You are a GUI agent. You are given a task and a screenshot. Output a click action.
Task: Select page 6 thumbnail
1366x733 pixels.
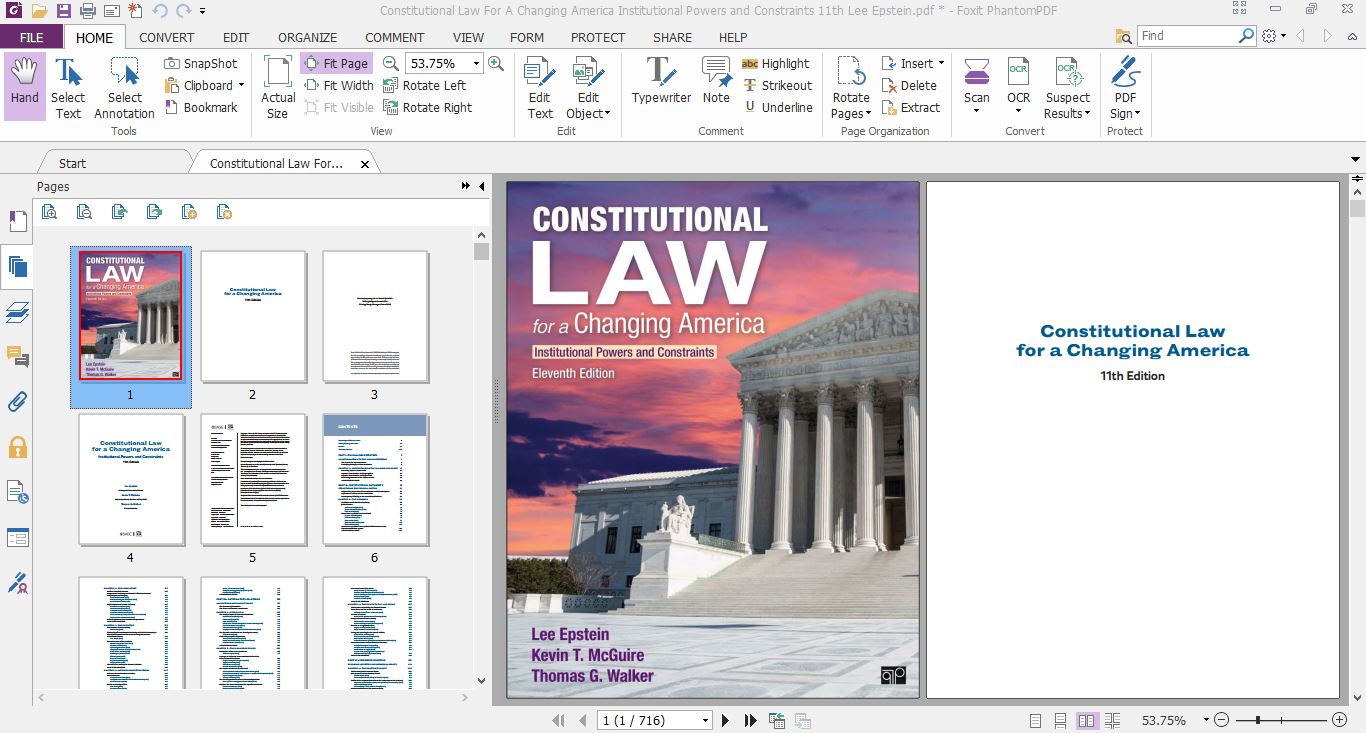tap(375, 480)
